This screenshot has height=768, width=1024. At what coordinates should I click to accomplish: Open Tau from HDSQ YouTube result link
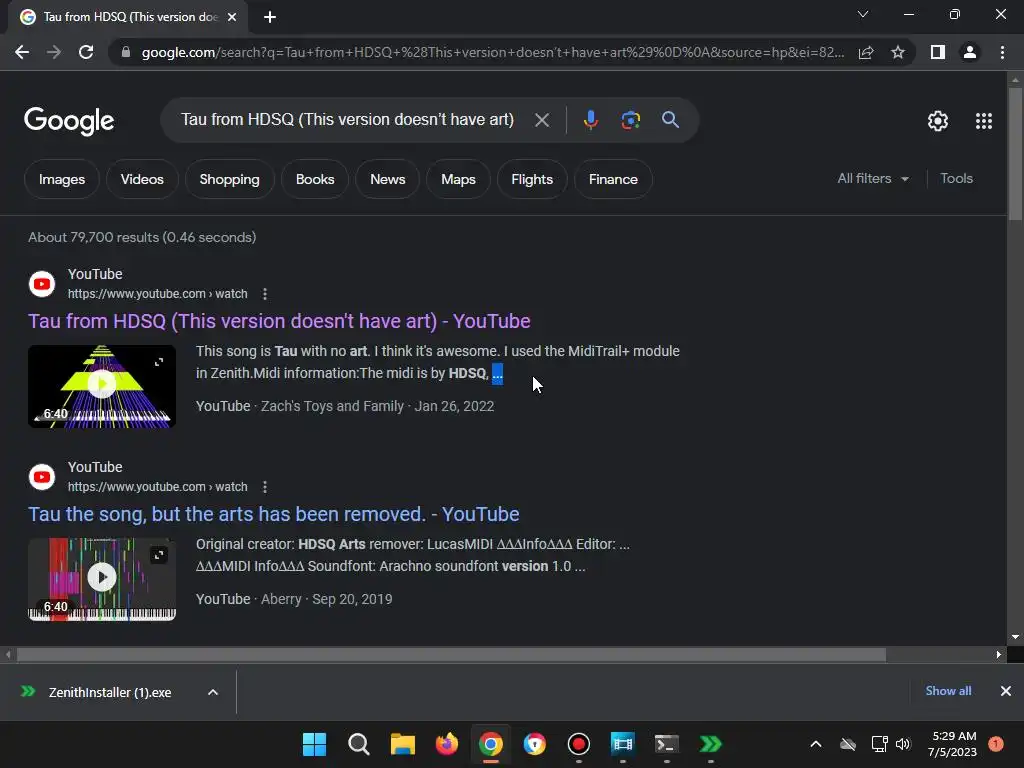pos(279,321)
